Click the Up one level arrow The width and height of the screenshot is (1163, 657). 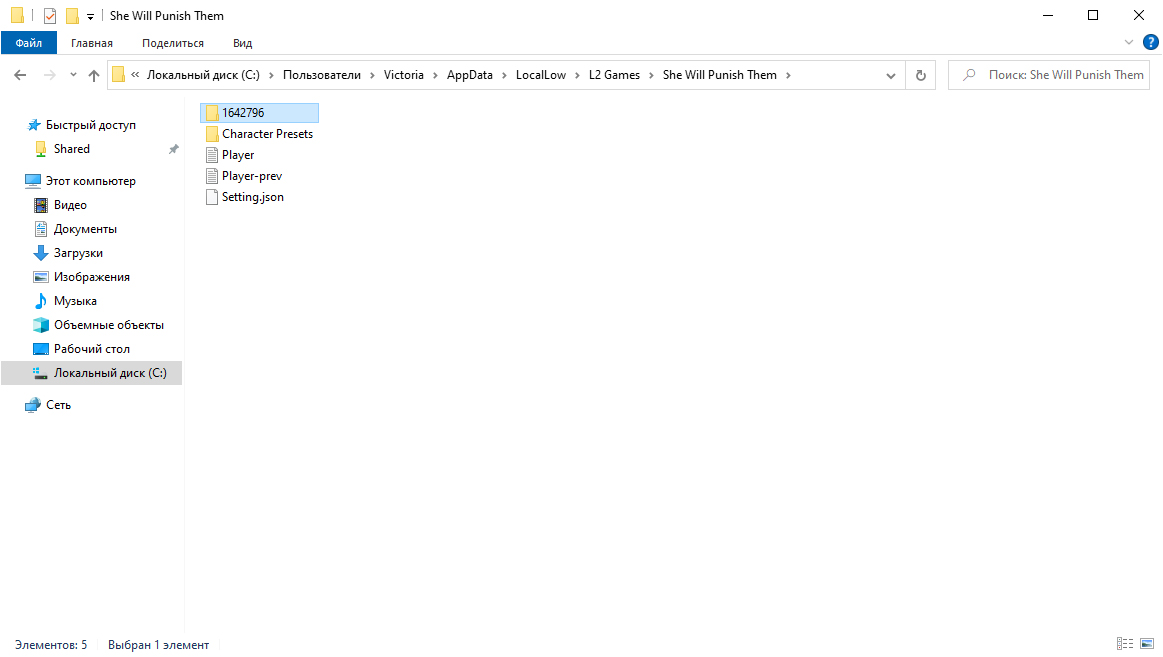94,75
